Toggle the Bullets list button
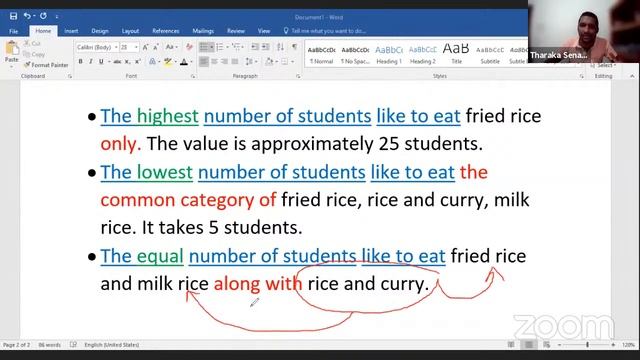 tap(204, 47)
